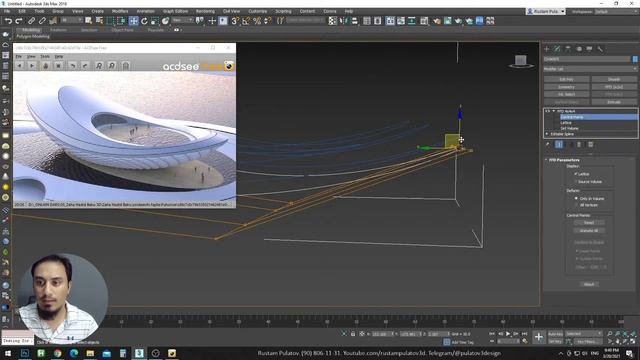The height and width of the screenshot is (360, 640).
Task: Toggle the FFD modifier eye visibility
Action: pyautogui.click(x=548, y=111)
